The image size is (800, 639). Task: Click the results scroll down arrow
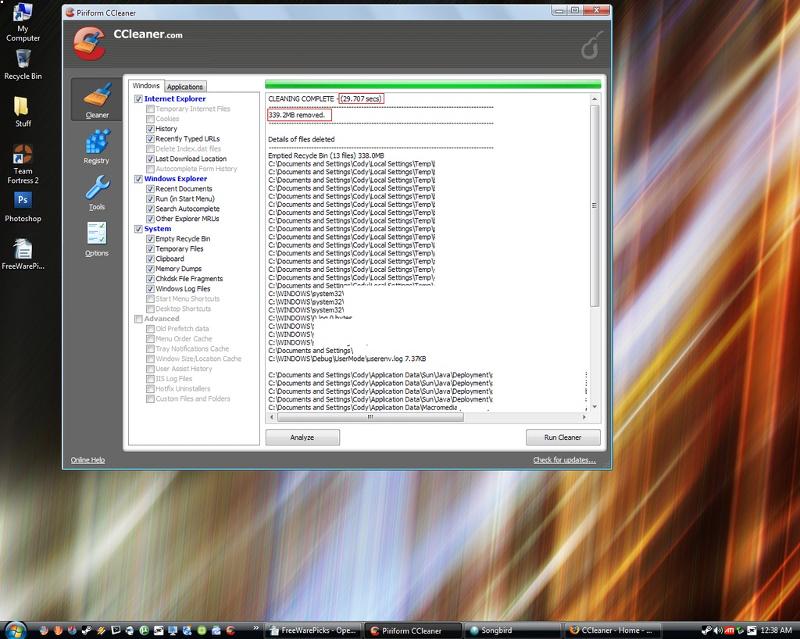(x=594, y=407)
